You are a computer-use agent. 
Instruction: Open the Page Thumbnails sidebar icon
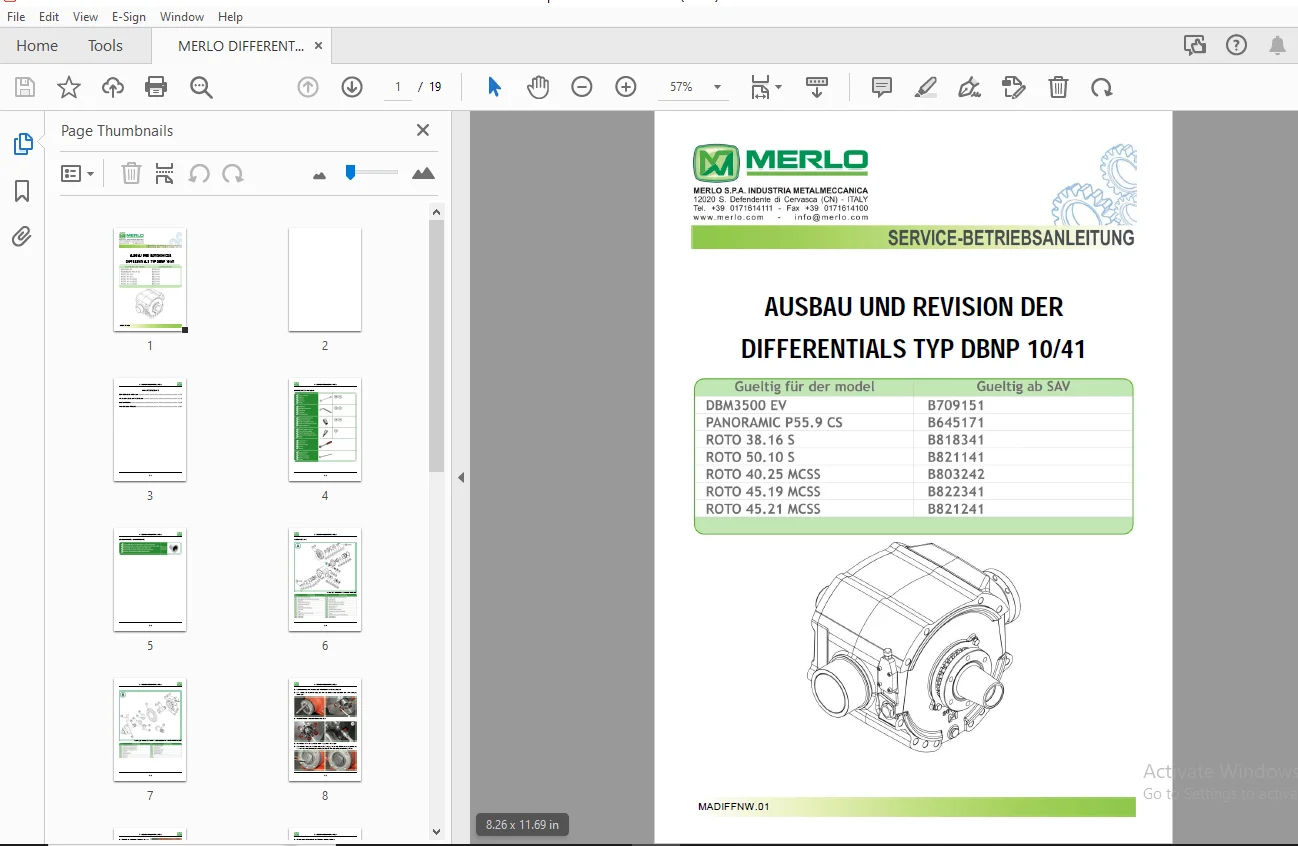[x=22, y=144]
